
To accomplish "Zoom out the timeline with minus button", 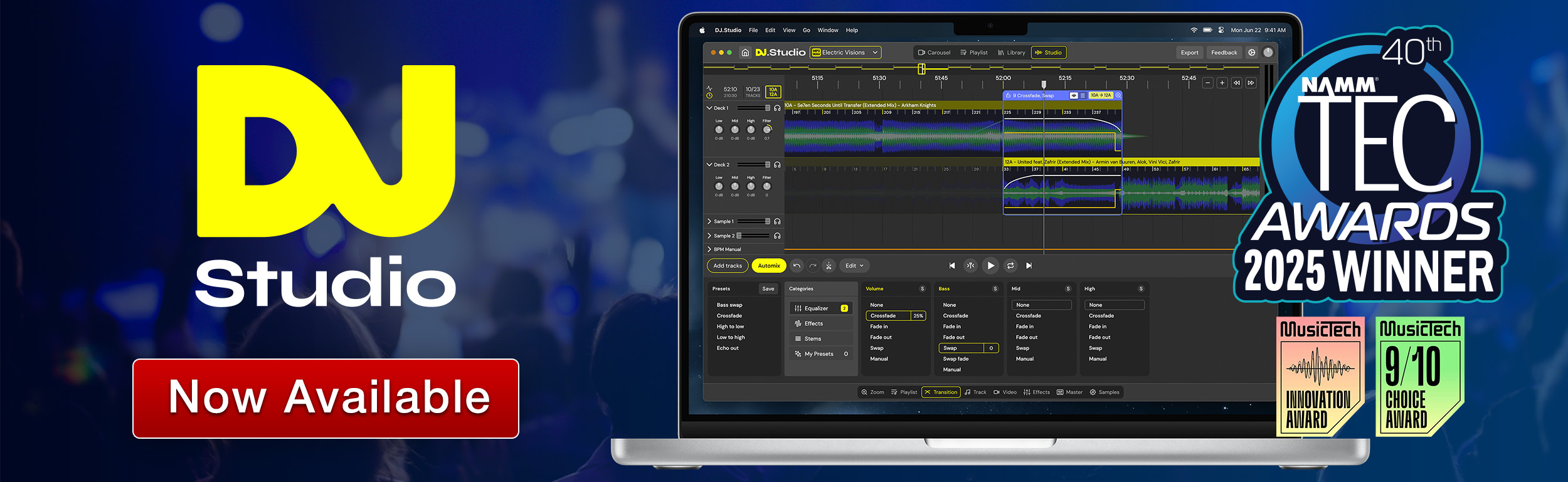I will [1207, 83].
